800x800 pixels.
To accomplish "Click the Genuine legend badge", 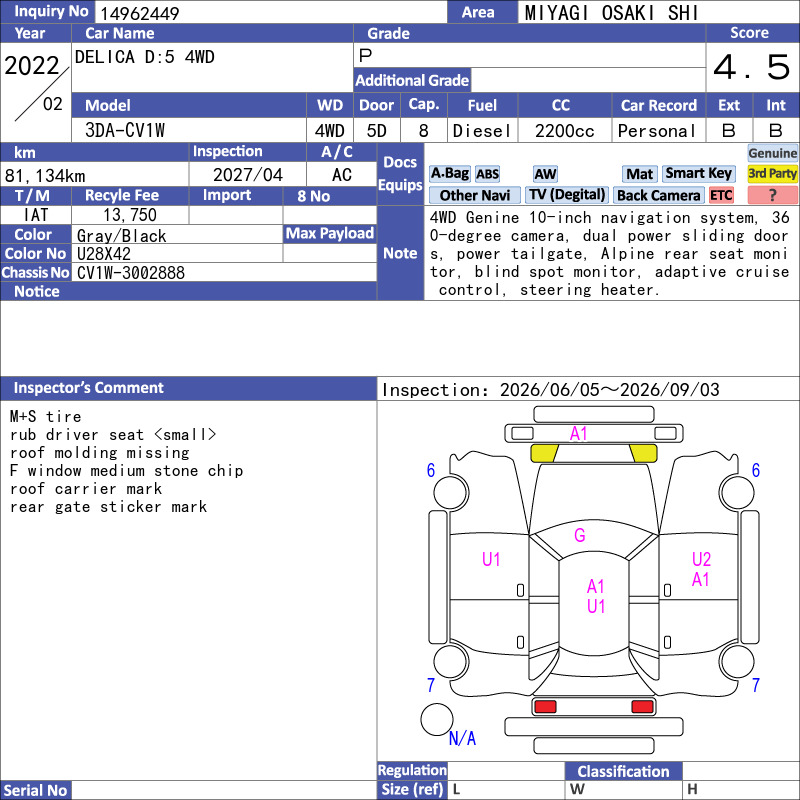I will [772, 153].
